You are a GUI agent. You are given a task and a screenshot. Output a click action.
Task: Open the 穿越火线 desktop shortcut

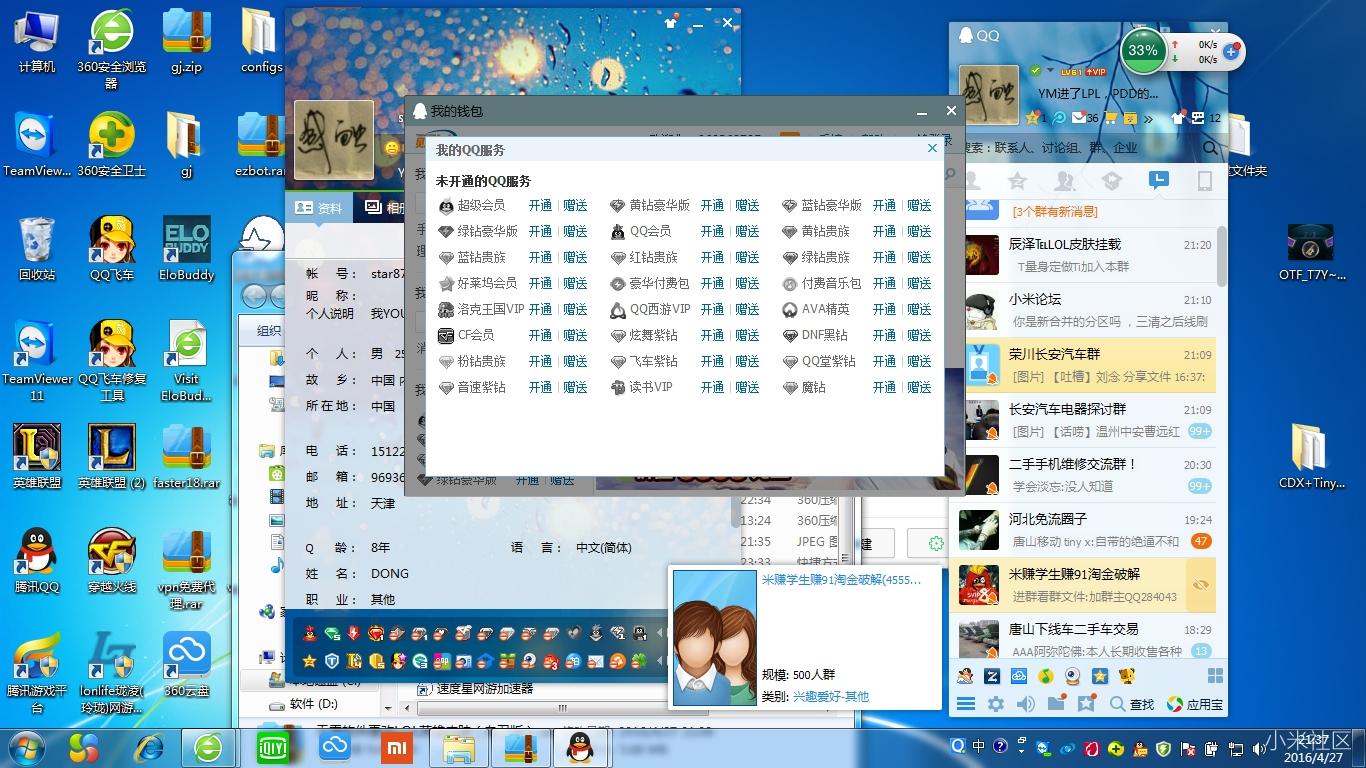(112, 561)
